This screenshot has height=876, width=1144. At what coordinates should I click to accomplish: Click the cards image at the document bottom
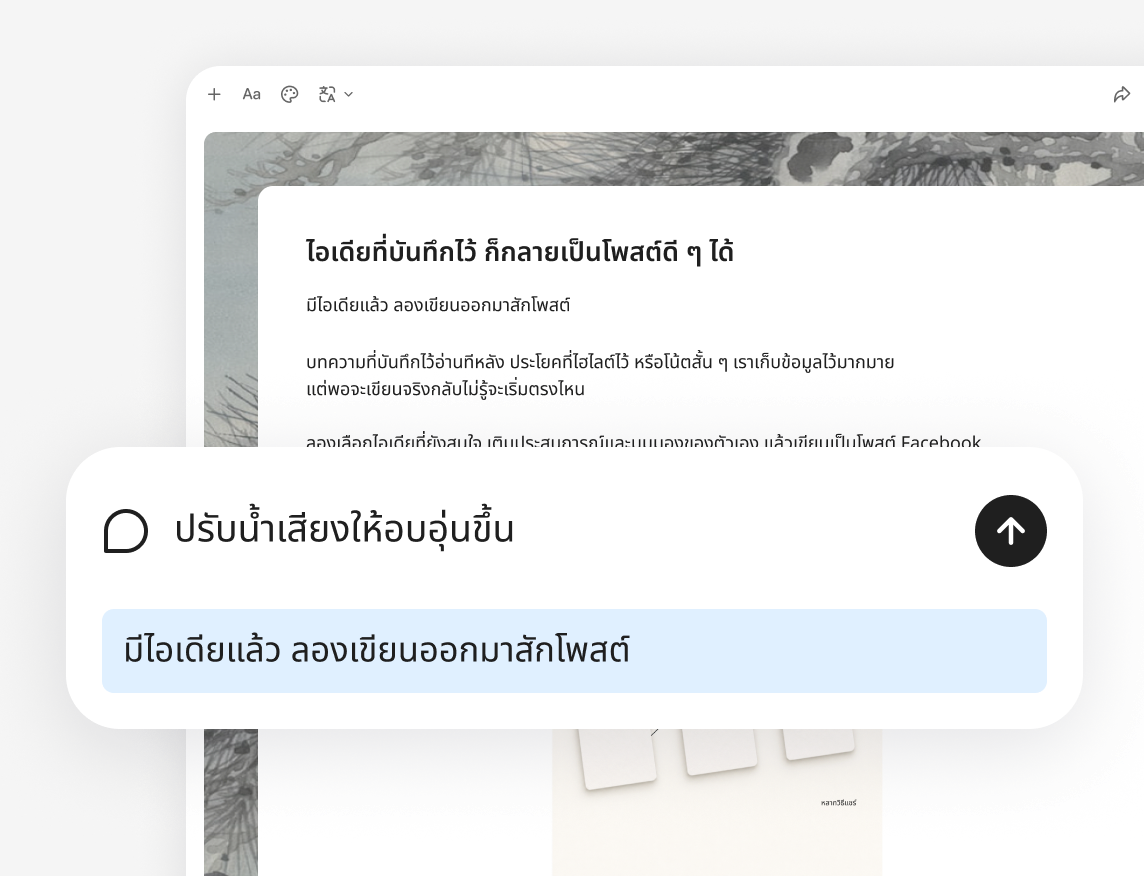716,802
